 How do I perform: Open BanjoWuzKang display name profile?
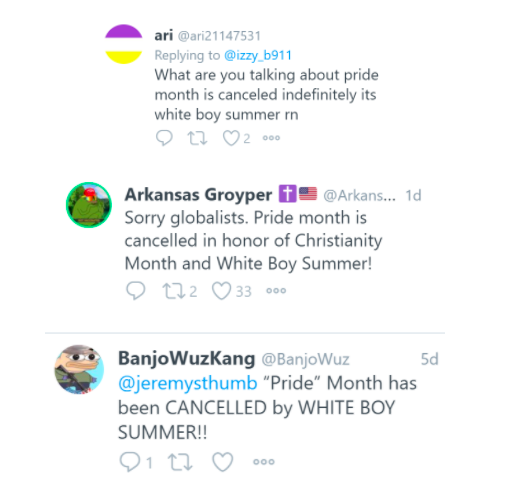187,359
